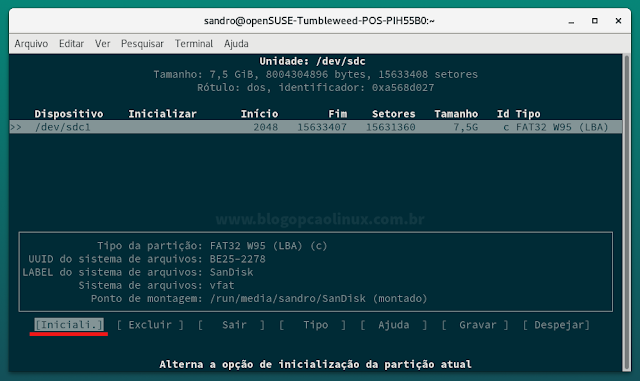Open the Pesquisar menu
The image size is (640, 381).
[x=142, y=44]
